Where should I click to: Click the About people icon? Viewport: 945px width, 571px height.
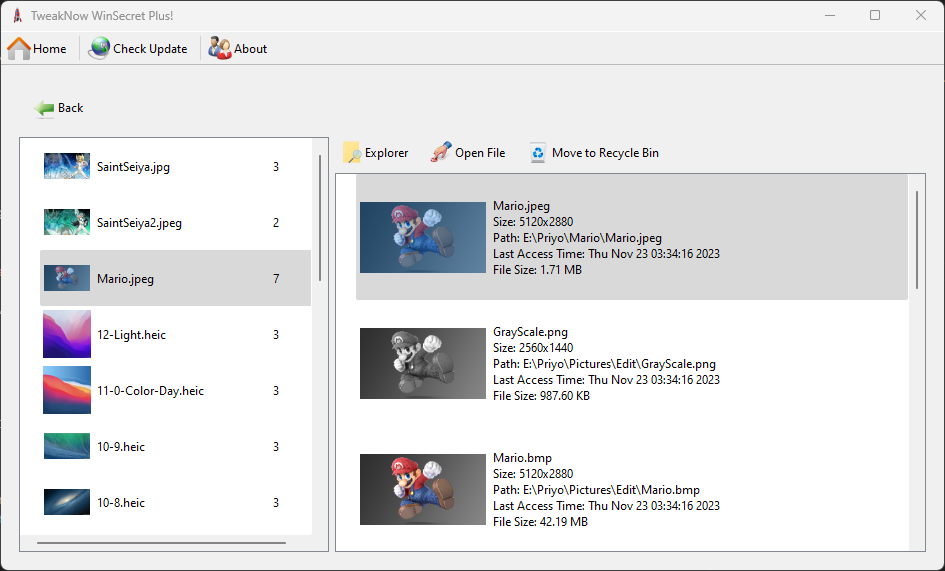220,48
